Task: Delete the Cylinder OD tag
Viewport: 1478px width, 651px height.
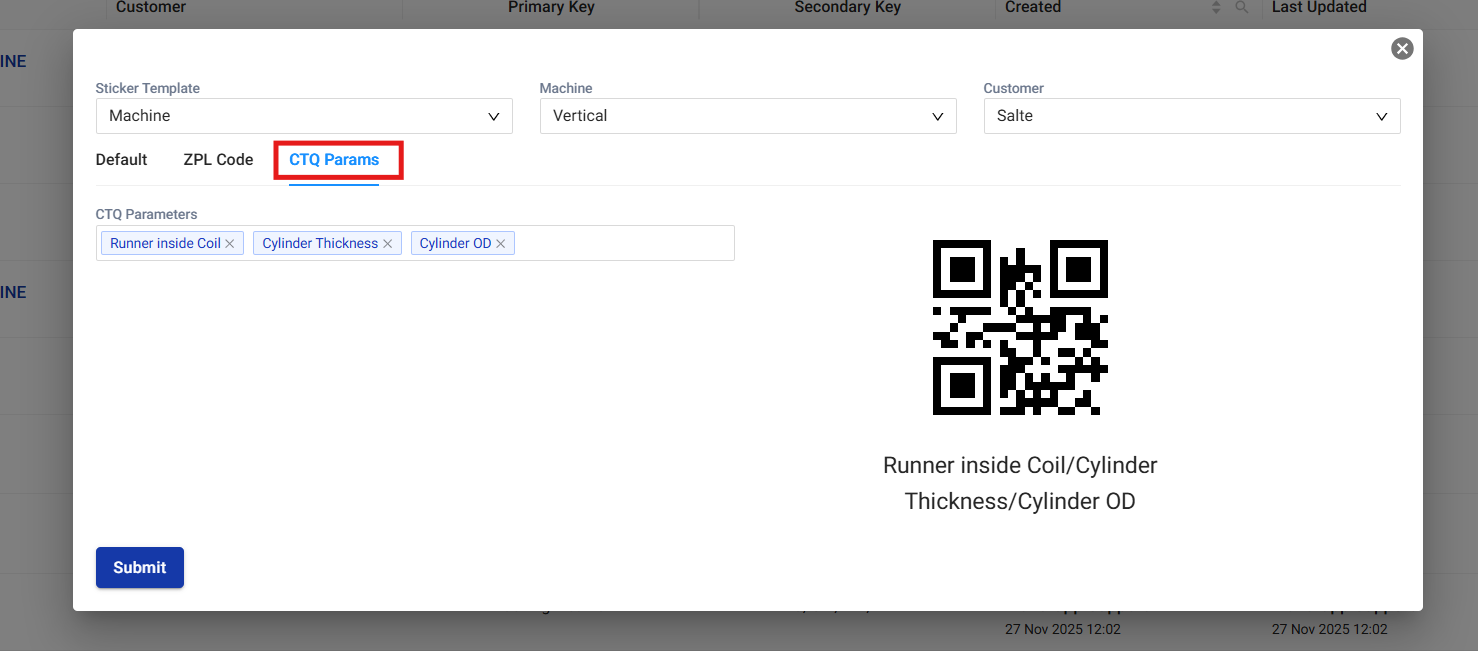Action: (x=501, y=244)
